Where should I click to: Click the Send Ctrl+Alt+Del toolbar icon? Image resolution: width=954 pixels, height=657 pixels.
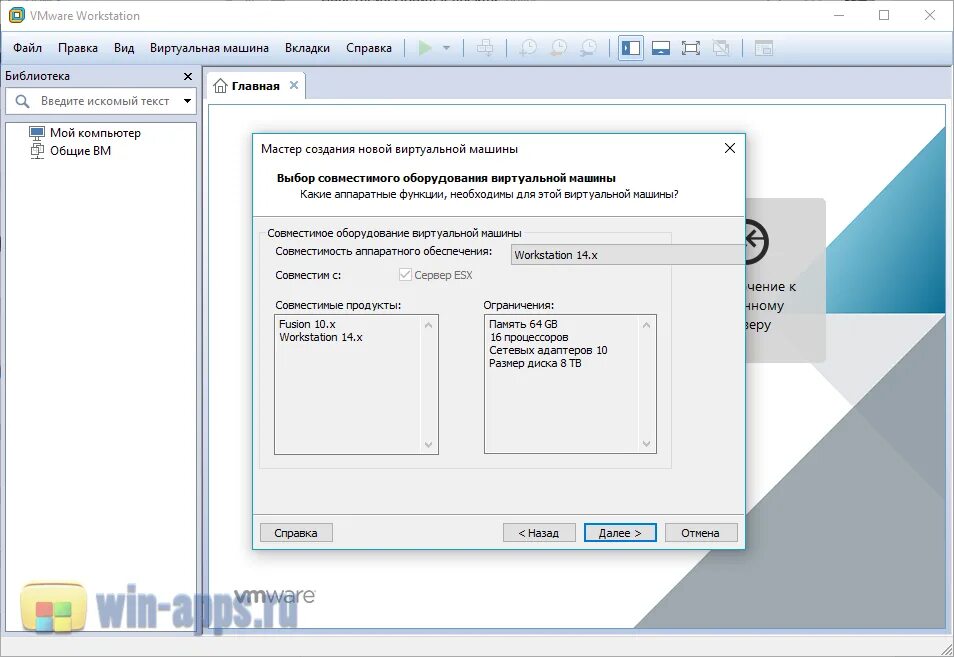coord(485,48)
